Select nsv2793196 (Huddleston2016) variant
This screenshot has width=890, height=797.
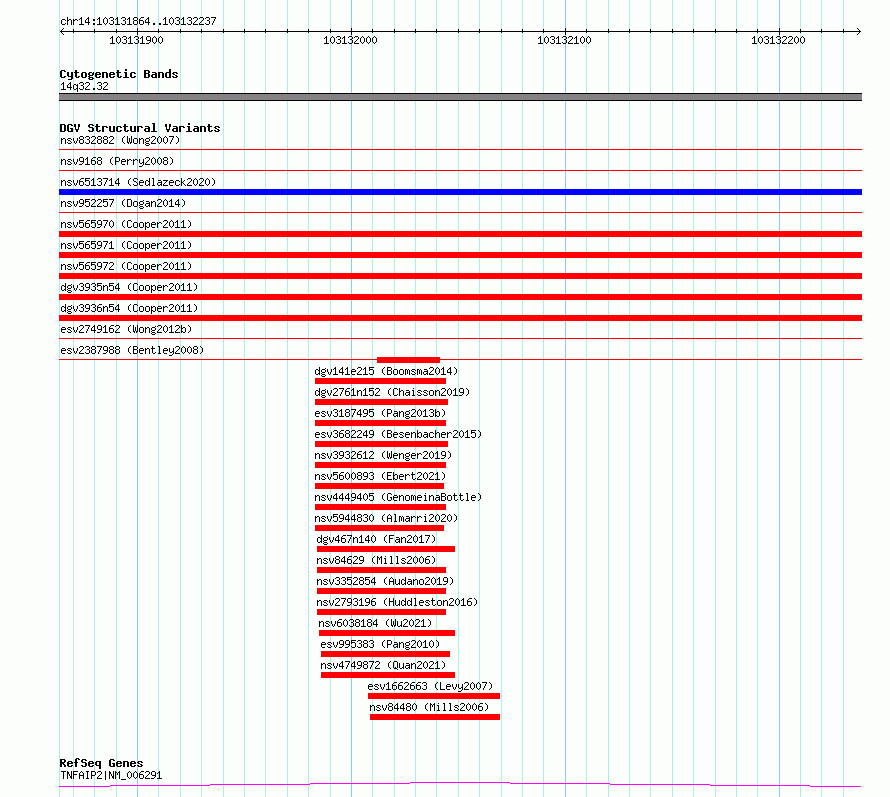(x=397, y=602)
